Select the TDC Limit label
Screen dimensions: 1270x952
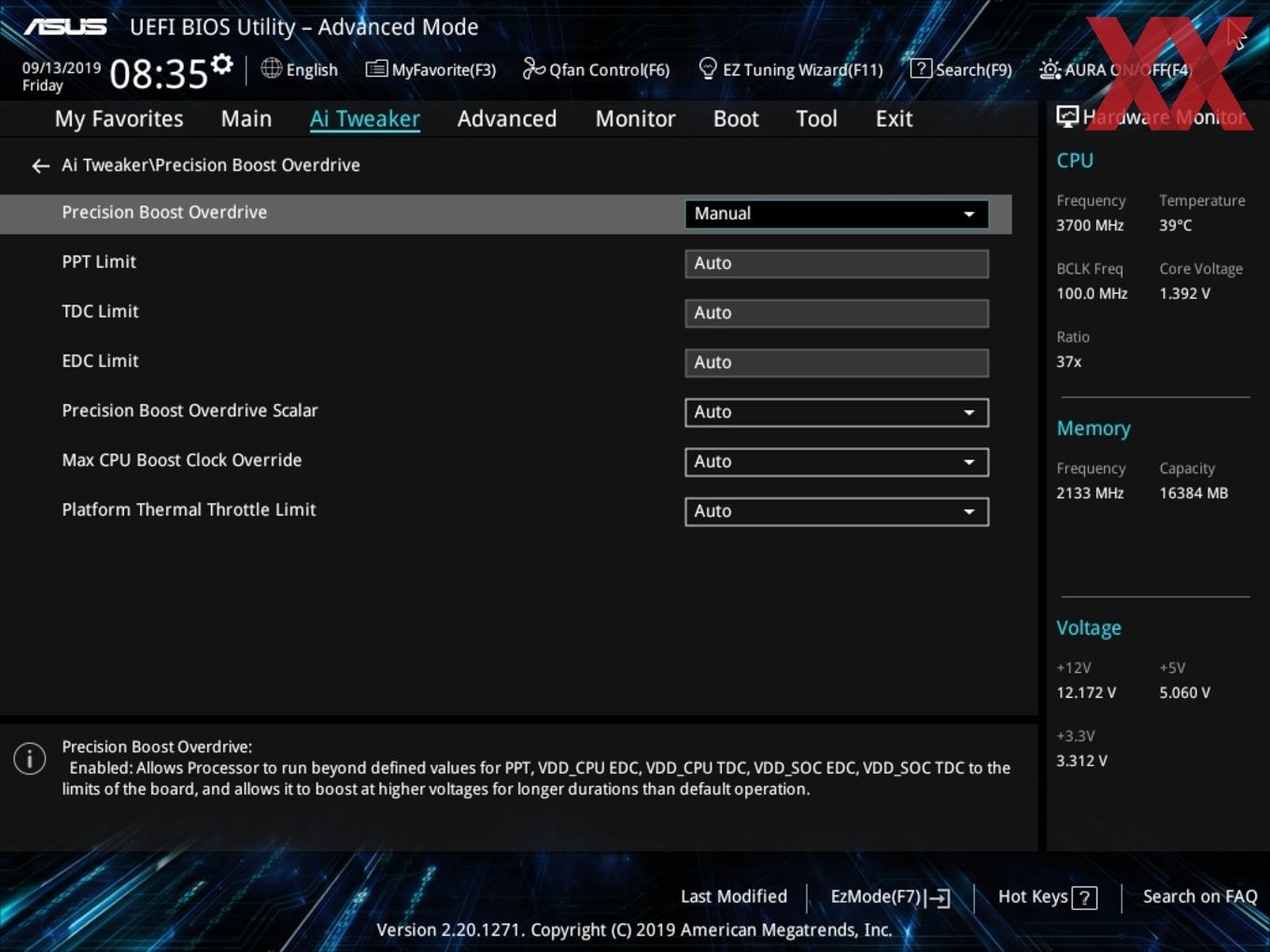[100, 312]
